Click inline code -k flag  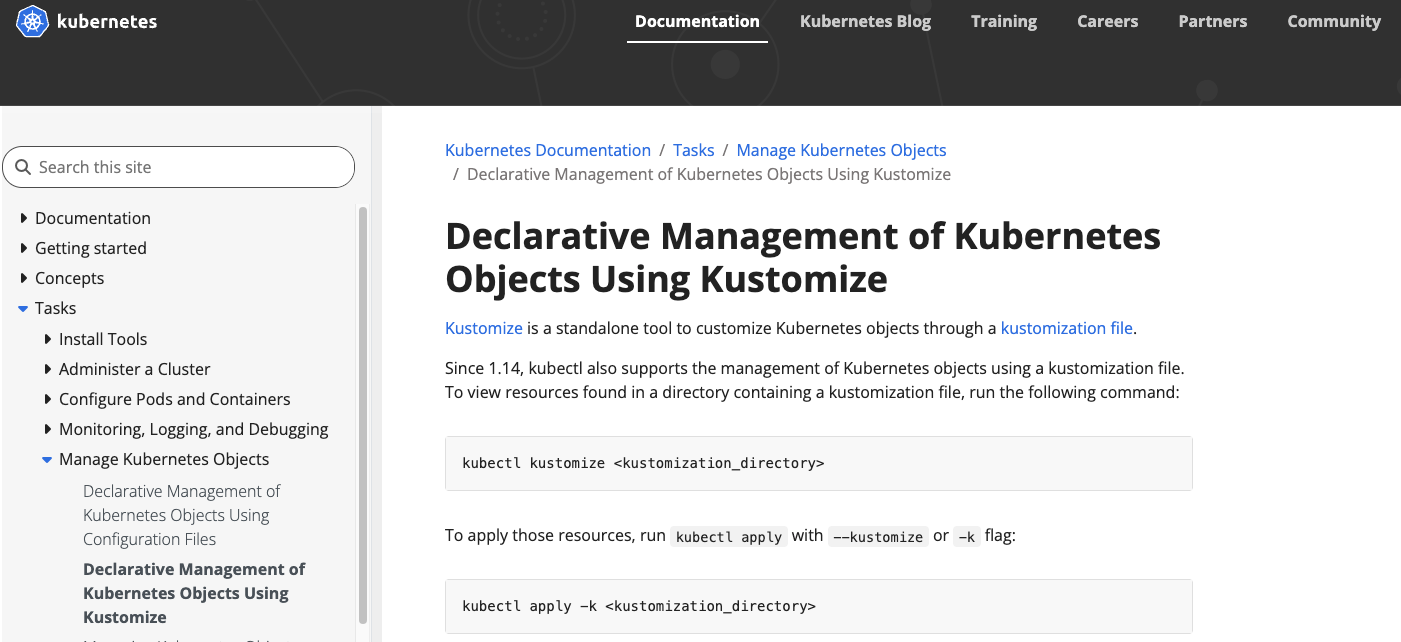pyautogui.click(x=967, y=536)
